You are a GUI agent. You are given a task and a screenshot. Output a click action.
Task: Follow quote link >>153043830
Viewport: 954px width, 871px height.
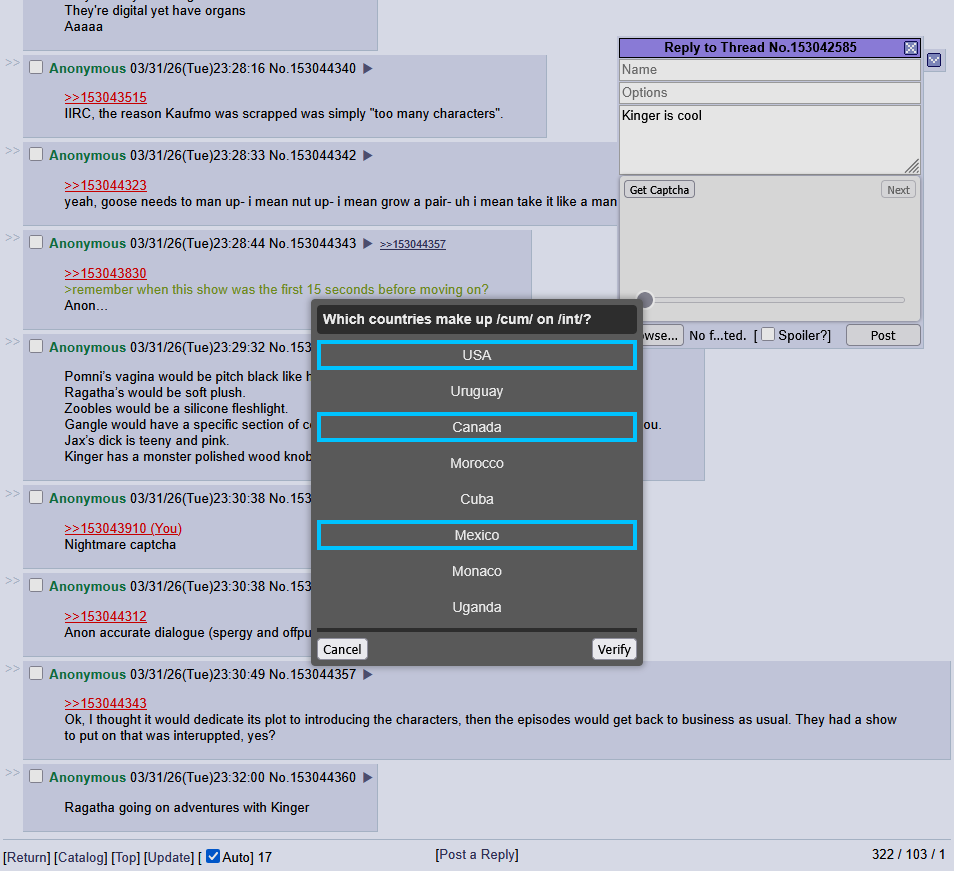pyautogui.click(x=105, y=273)
